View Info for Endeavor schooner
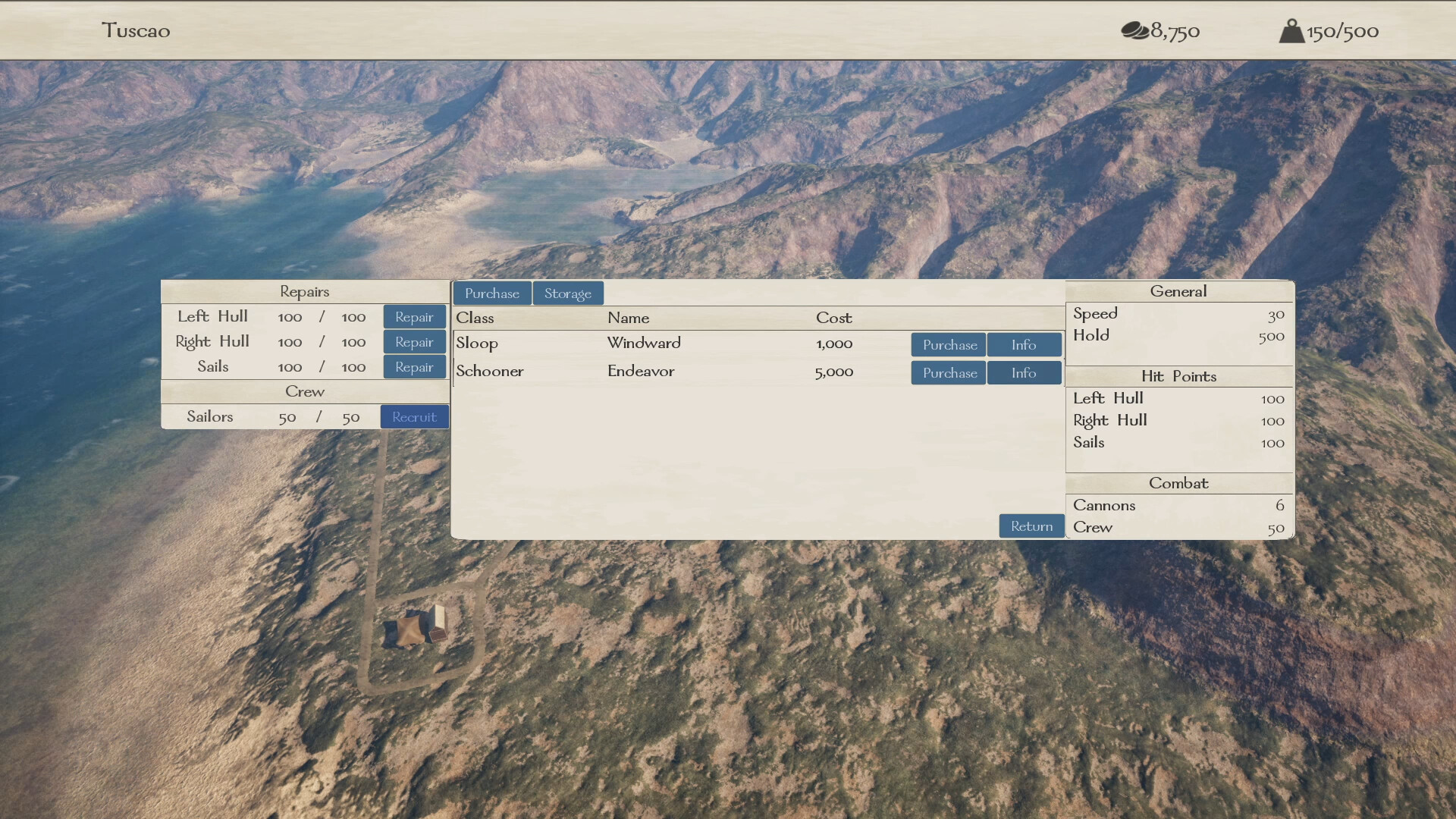This screenshot has width=1456, height=819. (1023, 373)
